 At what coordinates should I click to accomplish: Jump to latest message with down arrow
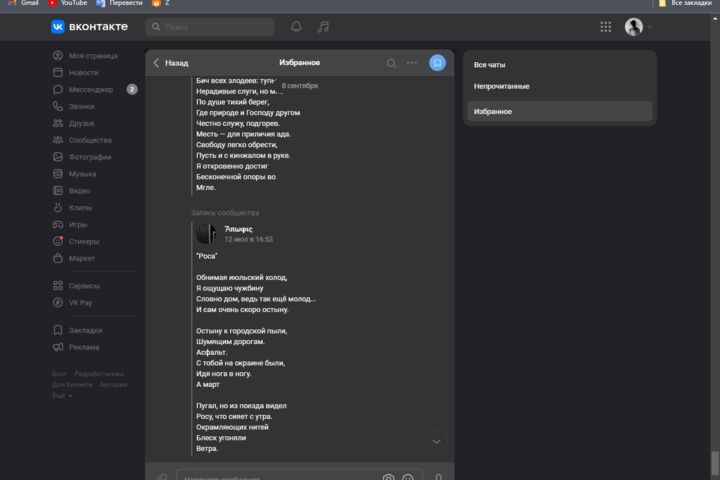coord(436,441)
